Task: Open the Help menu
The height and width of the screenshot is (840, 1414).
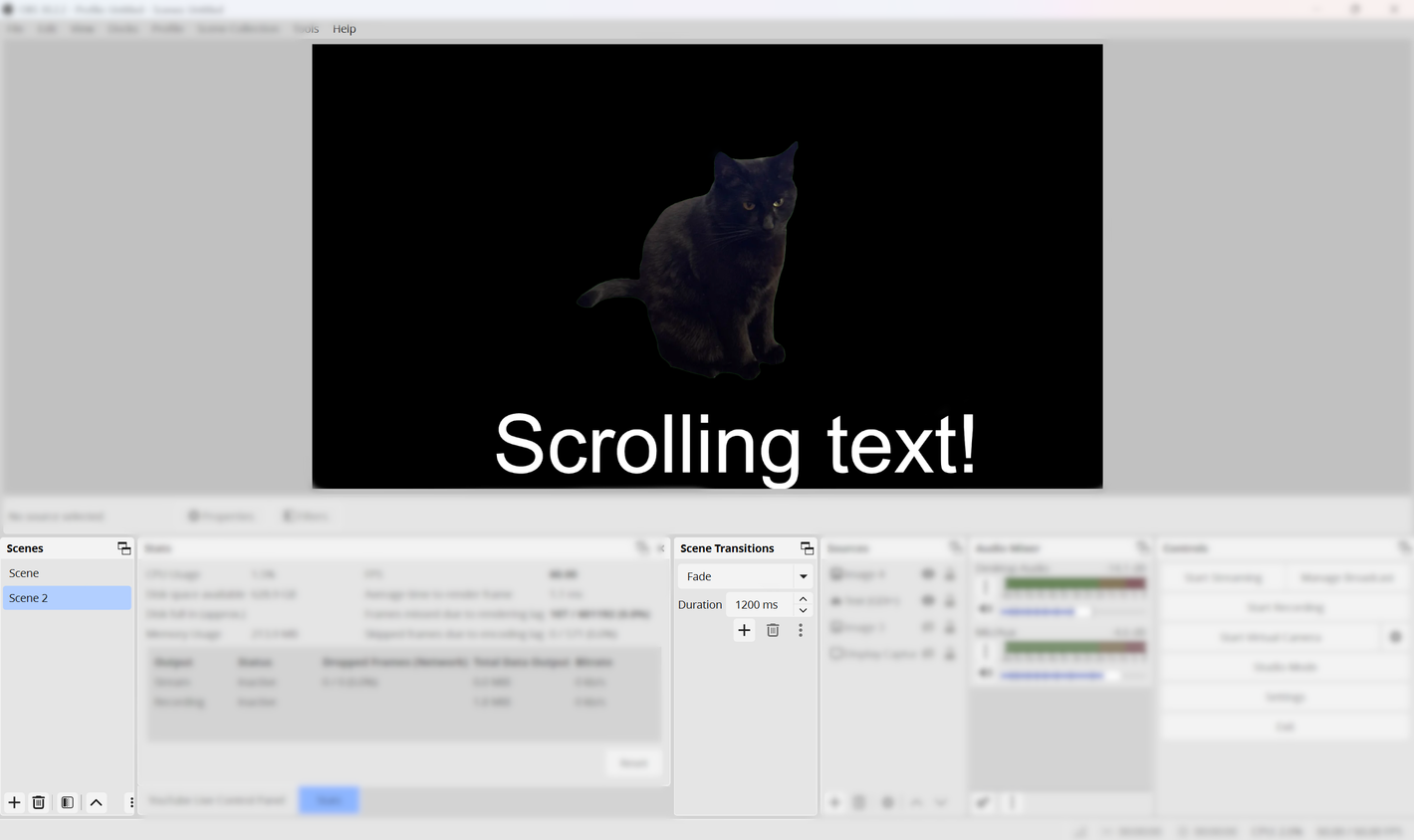Action: (x=345, y=29)
